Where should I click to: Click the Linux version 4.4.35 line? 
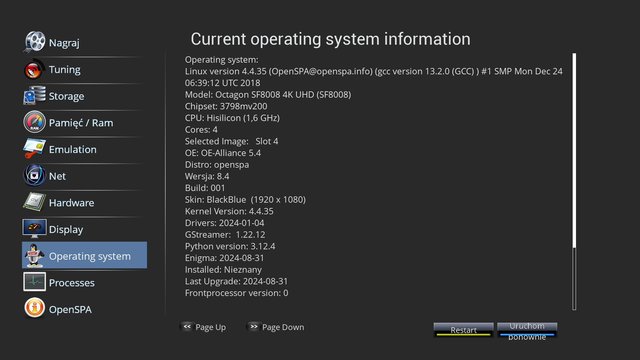pos(373,77)
